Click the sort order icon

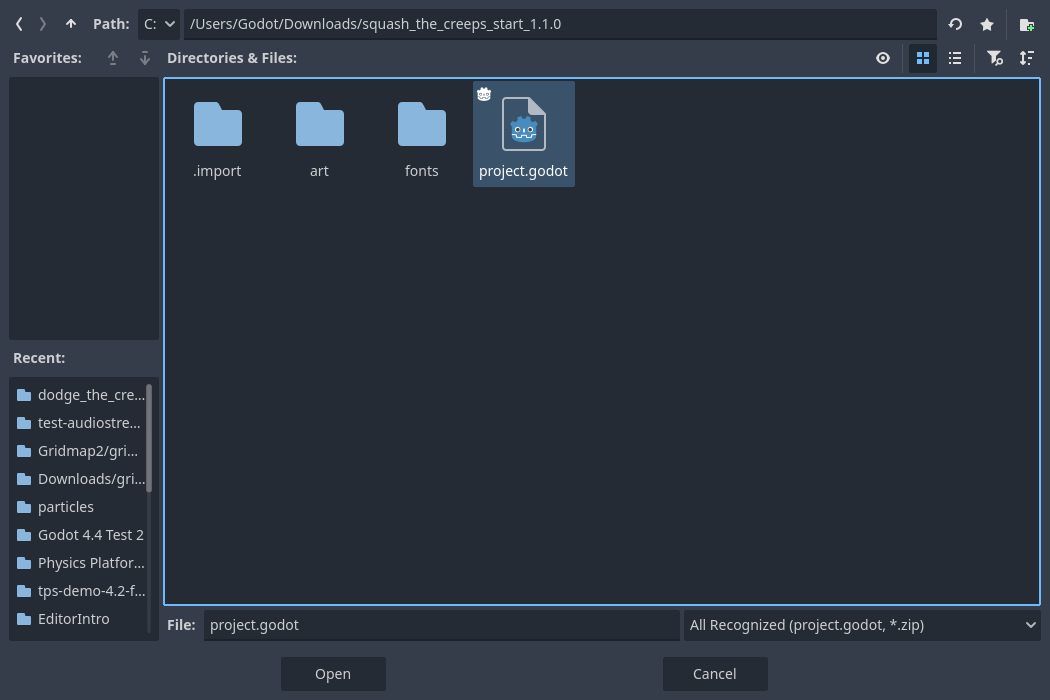(1026, 58)
